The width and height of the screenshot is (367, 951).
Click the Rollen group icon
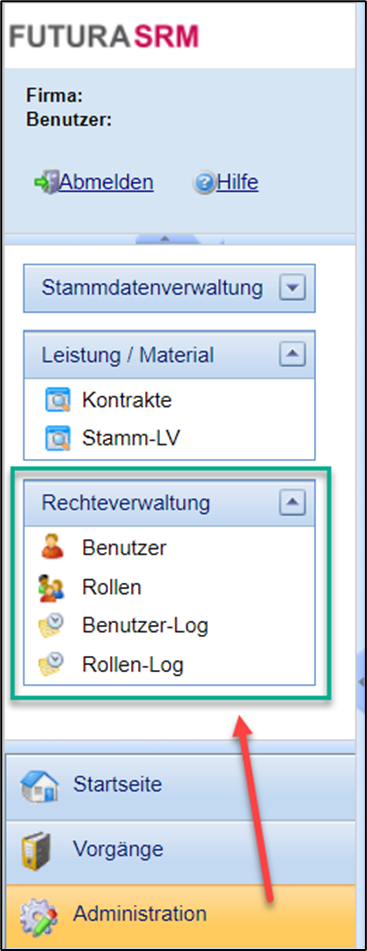(52, 588)
